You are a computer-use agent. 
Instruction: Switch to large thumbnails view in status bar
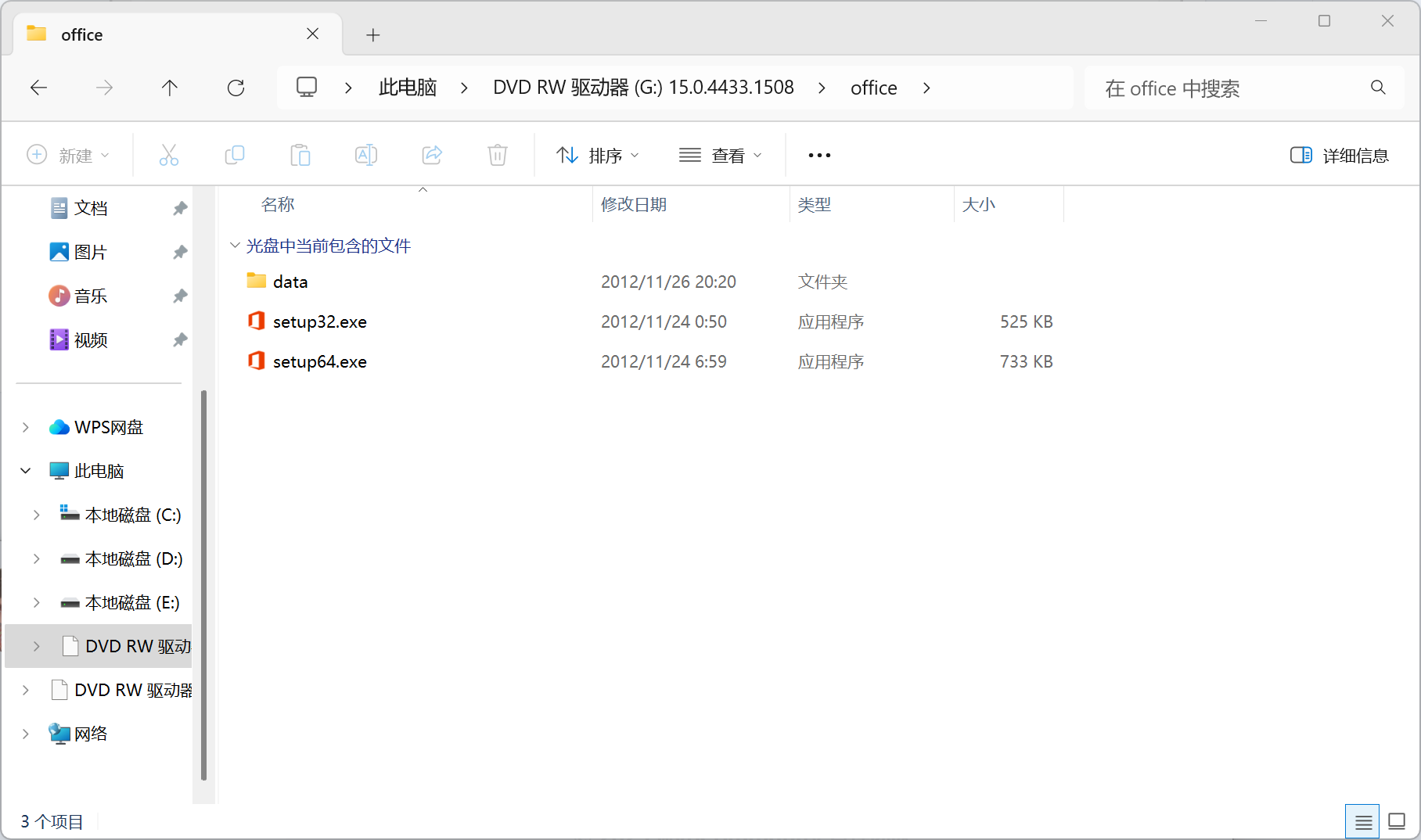tap(1397, 821)
